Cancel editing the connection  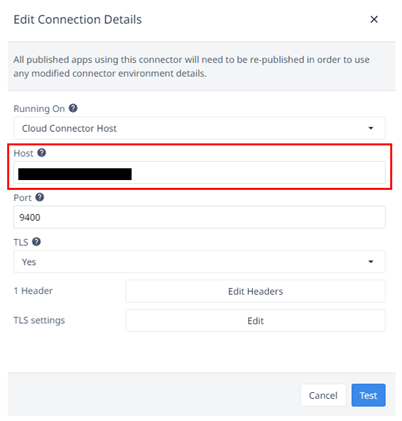[323, 395]
